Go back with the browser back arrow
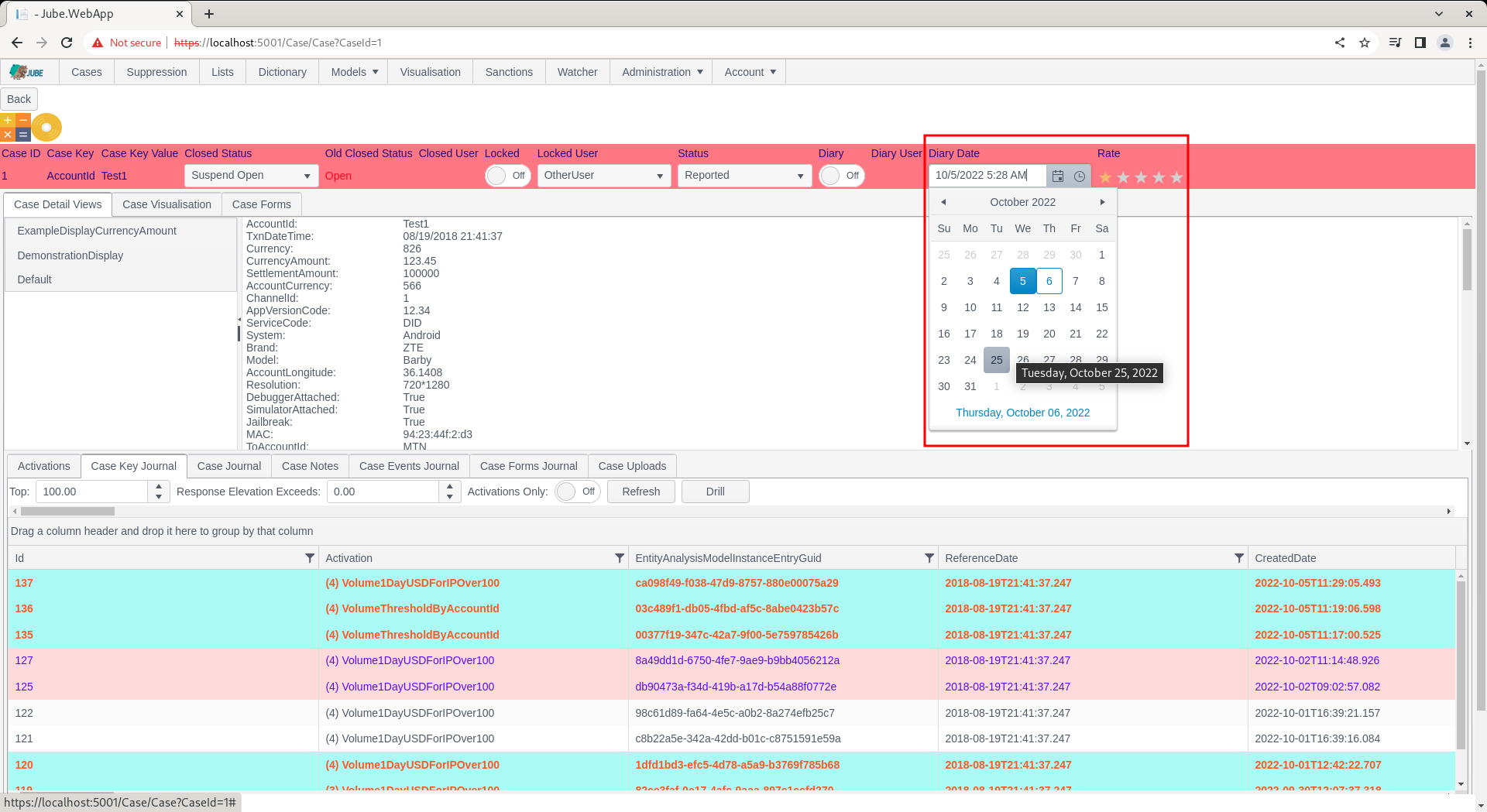 pyautogui.click(x=17, y=43)
